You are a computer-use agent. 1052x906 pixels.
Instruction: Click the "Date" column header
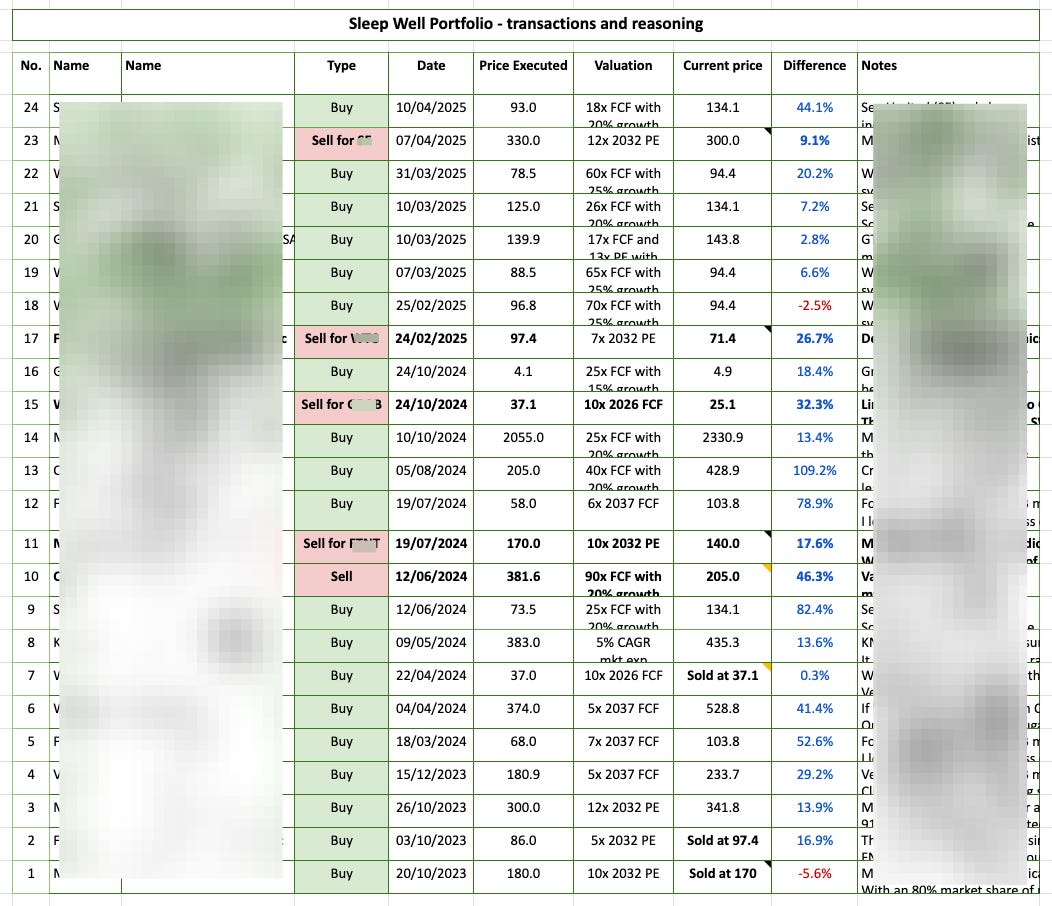(431, 73)
